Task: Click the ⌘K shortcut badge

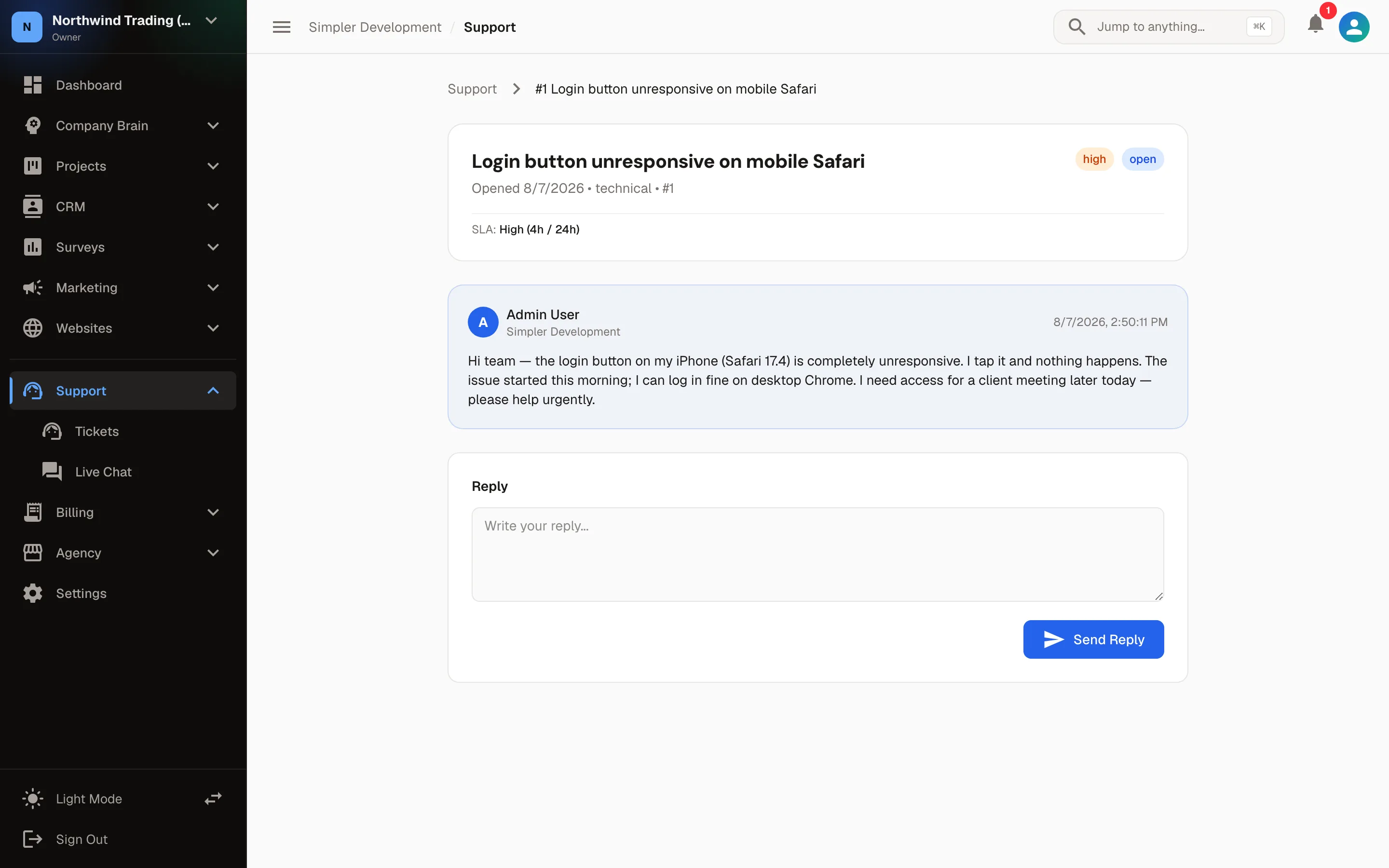Action: point(1259,27)
